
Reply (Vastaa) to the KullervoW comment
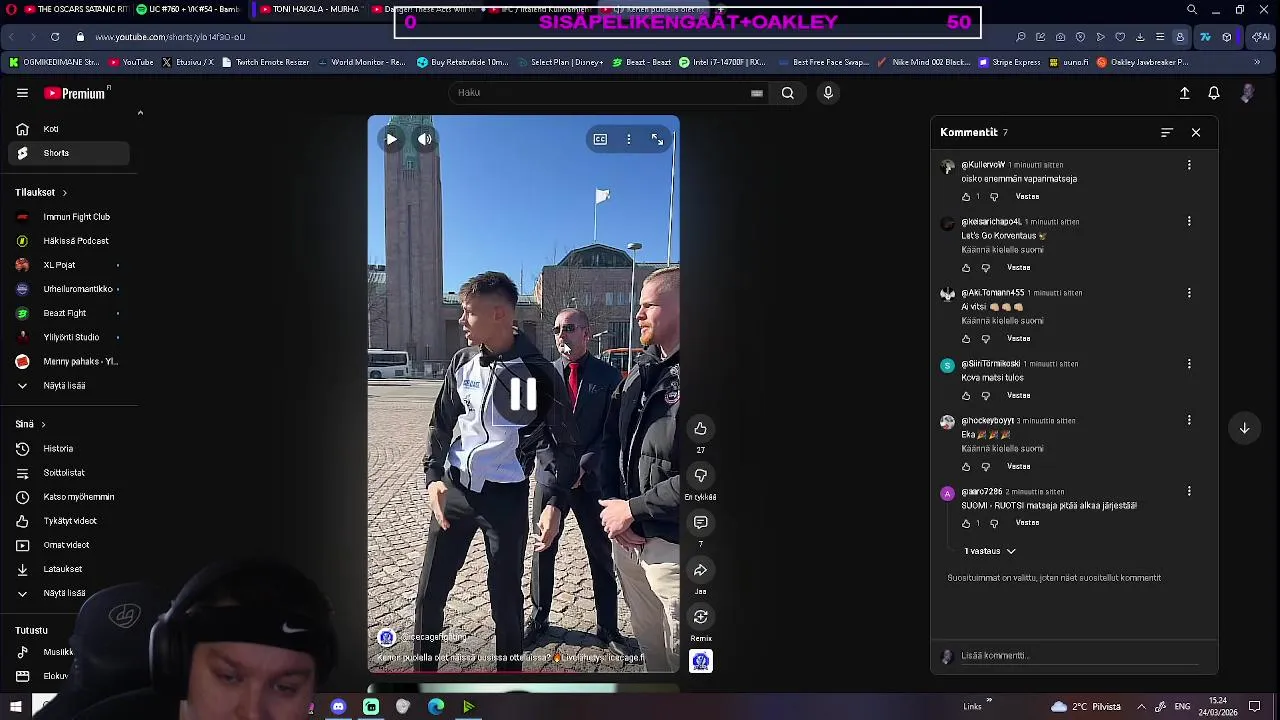tap(1027, 197)
